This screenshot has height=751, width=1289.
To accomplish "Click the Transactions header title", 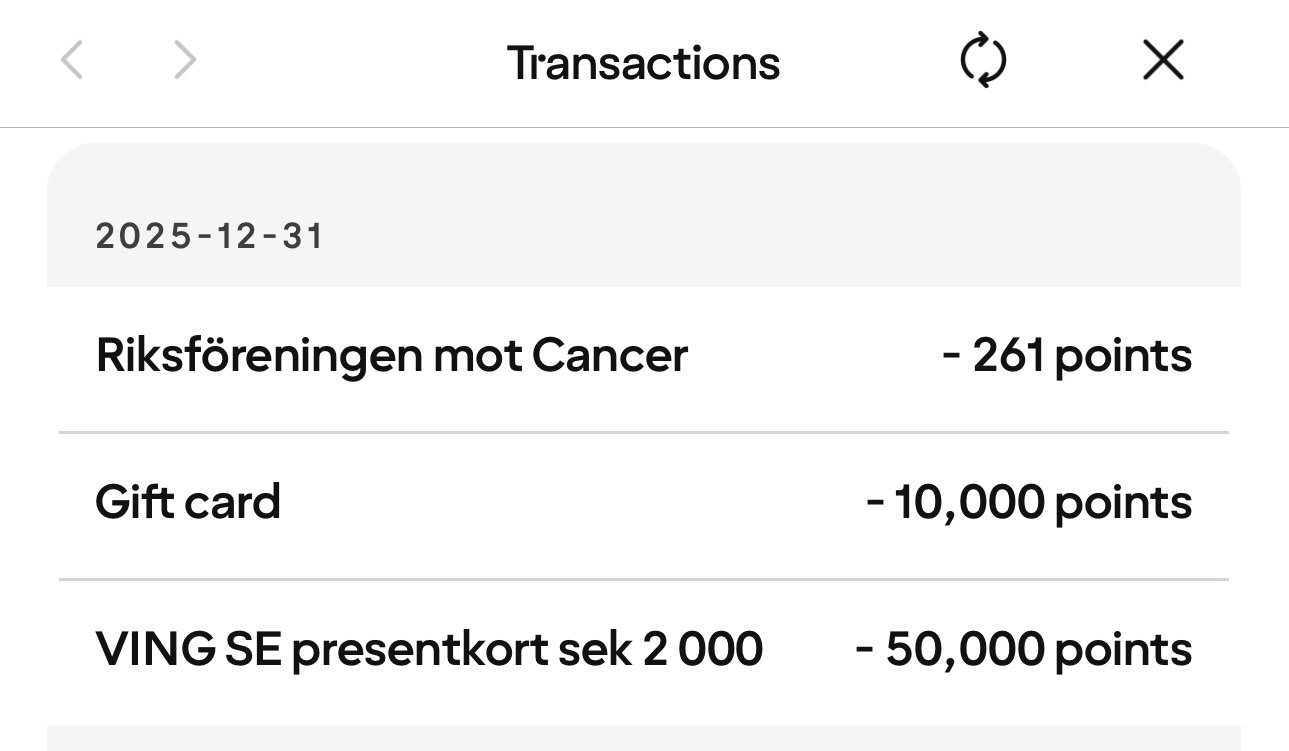I will pos(643,63).
